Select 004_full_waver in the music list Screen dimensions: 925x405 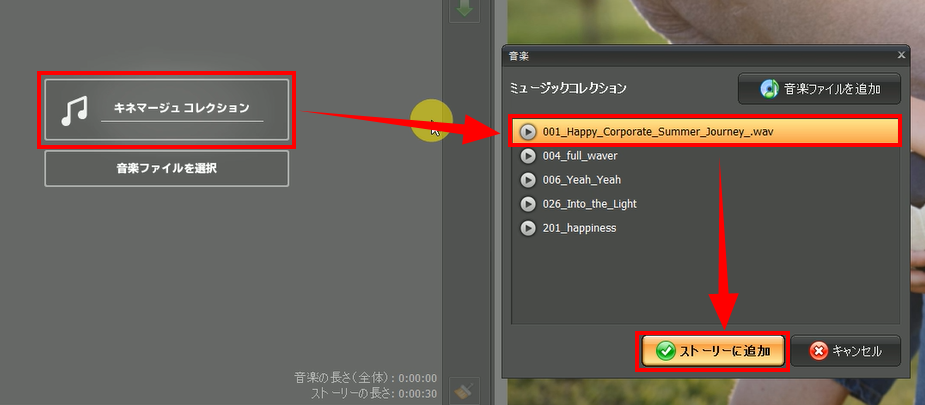580,156
